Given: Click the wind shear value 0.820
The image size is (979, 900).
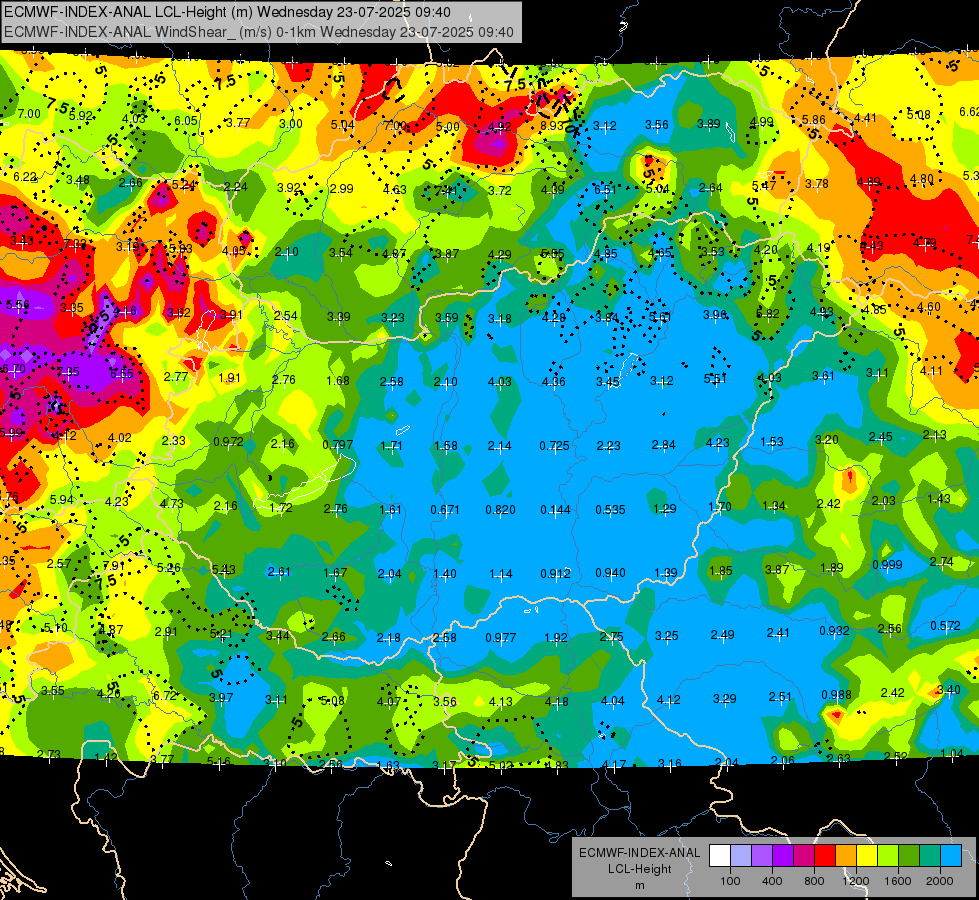Looking at the screenshot, I should (x=500, y=510).
